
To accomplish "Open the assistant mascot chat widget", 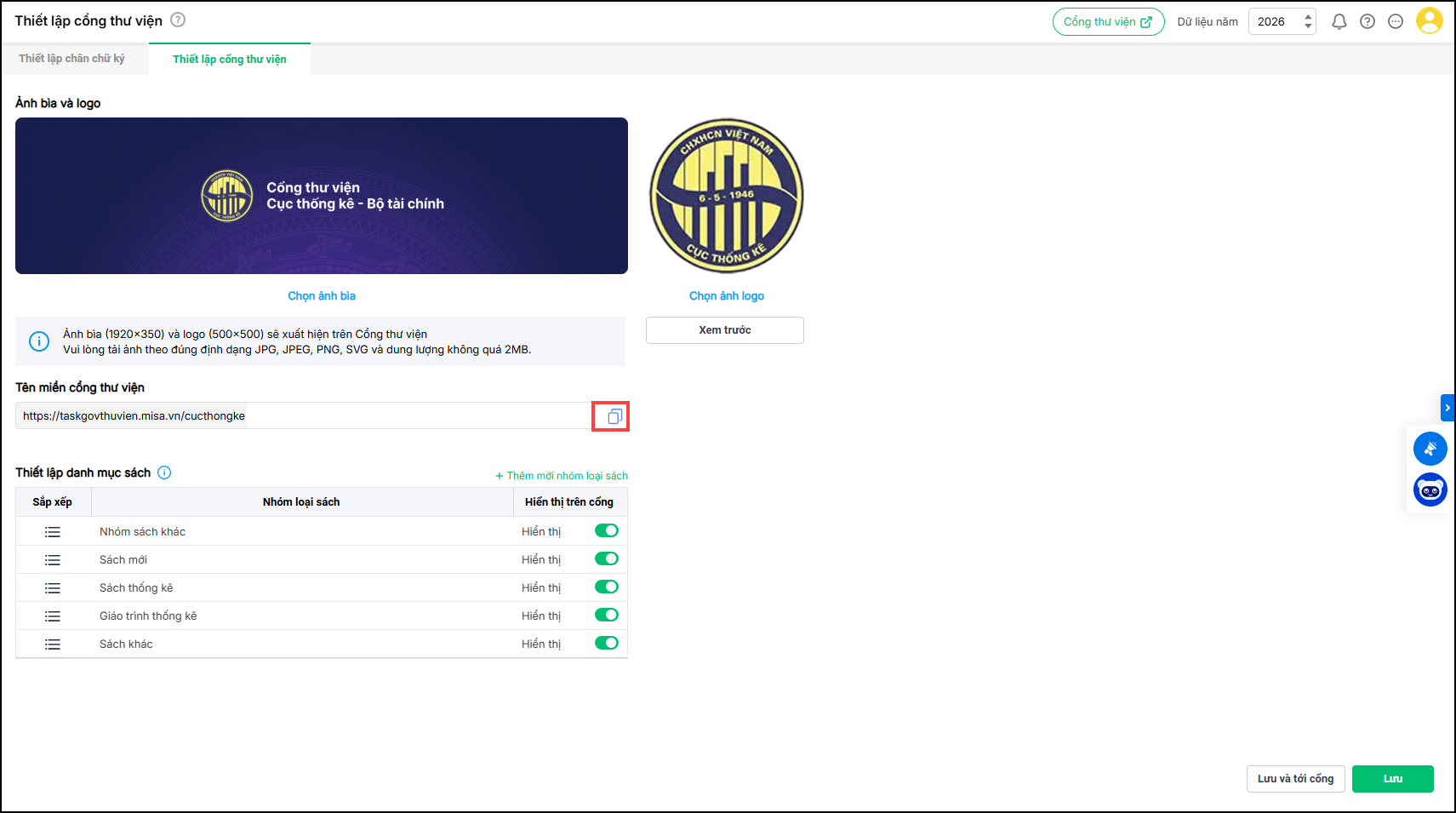I will pos(1430,490).
